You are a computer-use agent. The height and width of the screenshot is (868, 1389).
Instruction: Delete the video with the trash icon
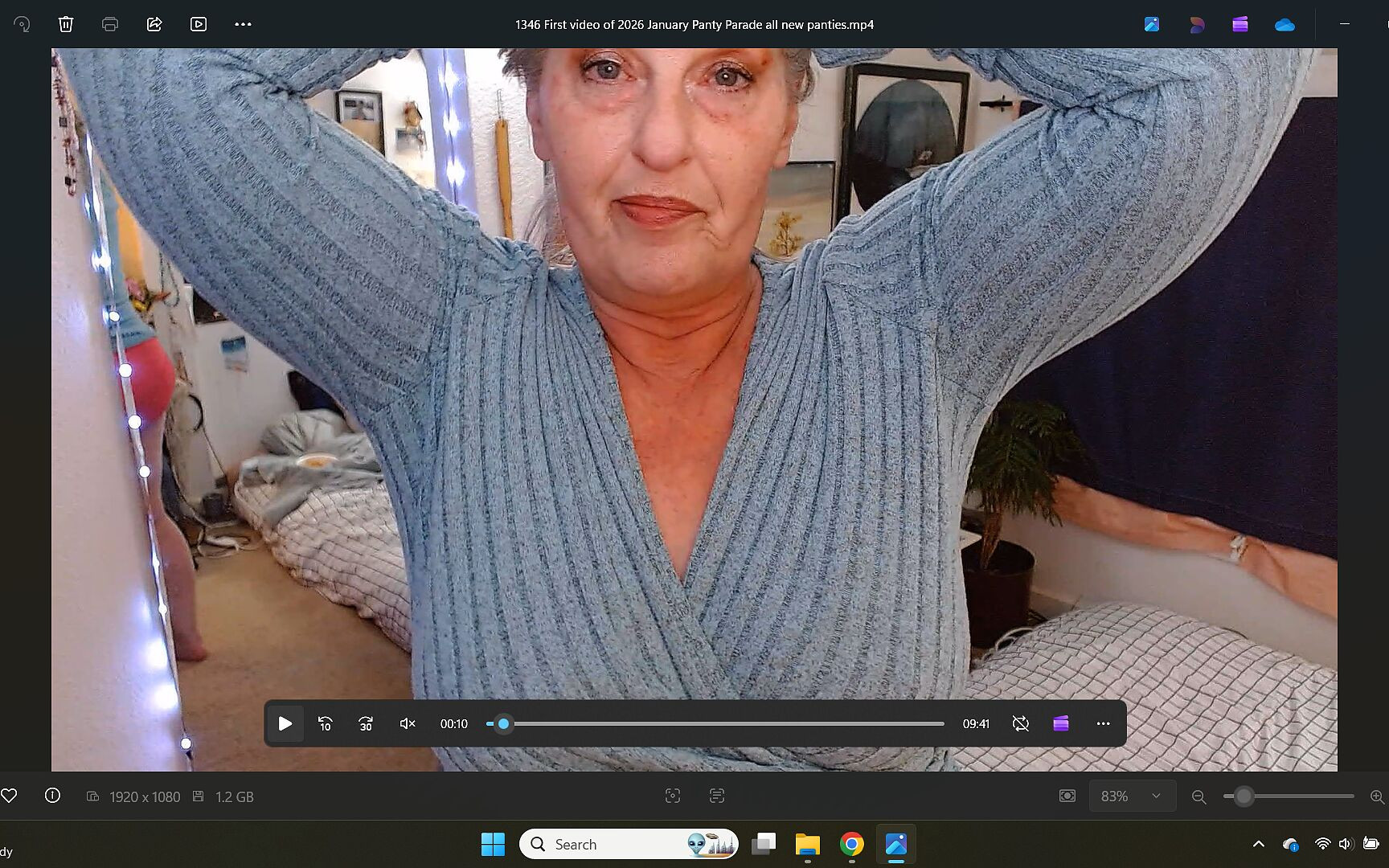click(66, 24)
